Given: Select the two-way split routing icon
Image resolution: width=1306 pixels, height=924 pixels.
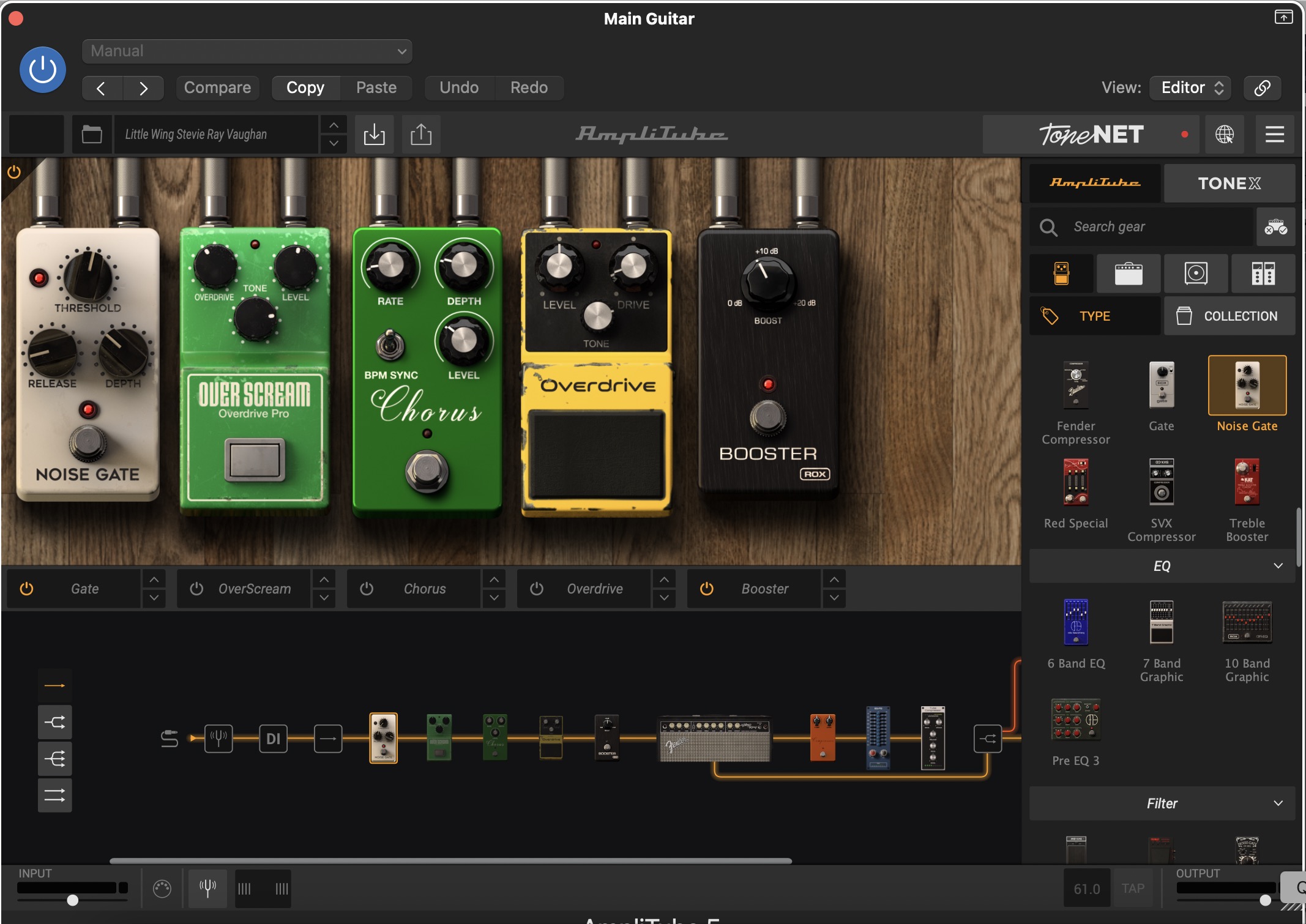Looking at the screenshot, I should point(55,723).
